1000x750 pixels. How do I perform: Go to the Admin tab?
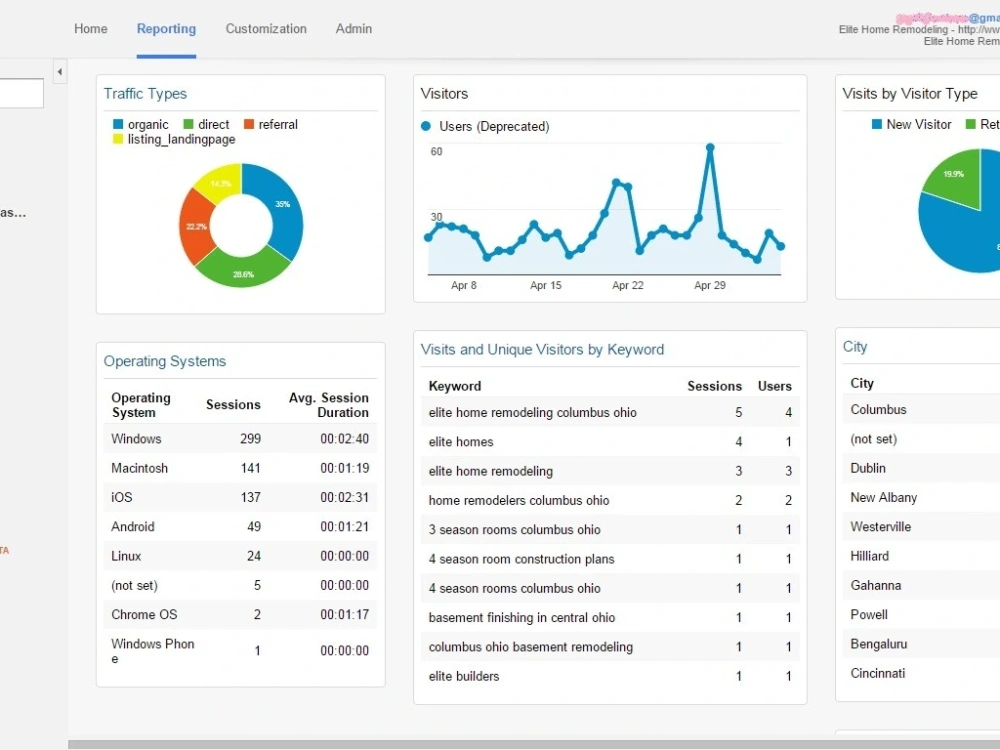[x=354, y=29]
